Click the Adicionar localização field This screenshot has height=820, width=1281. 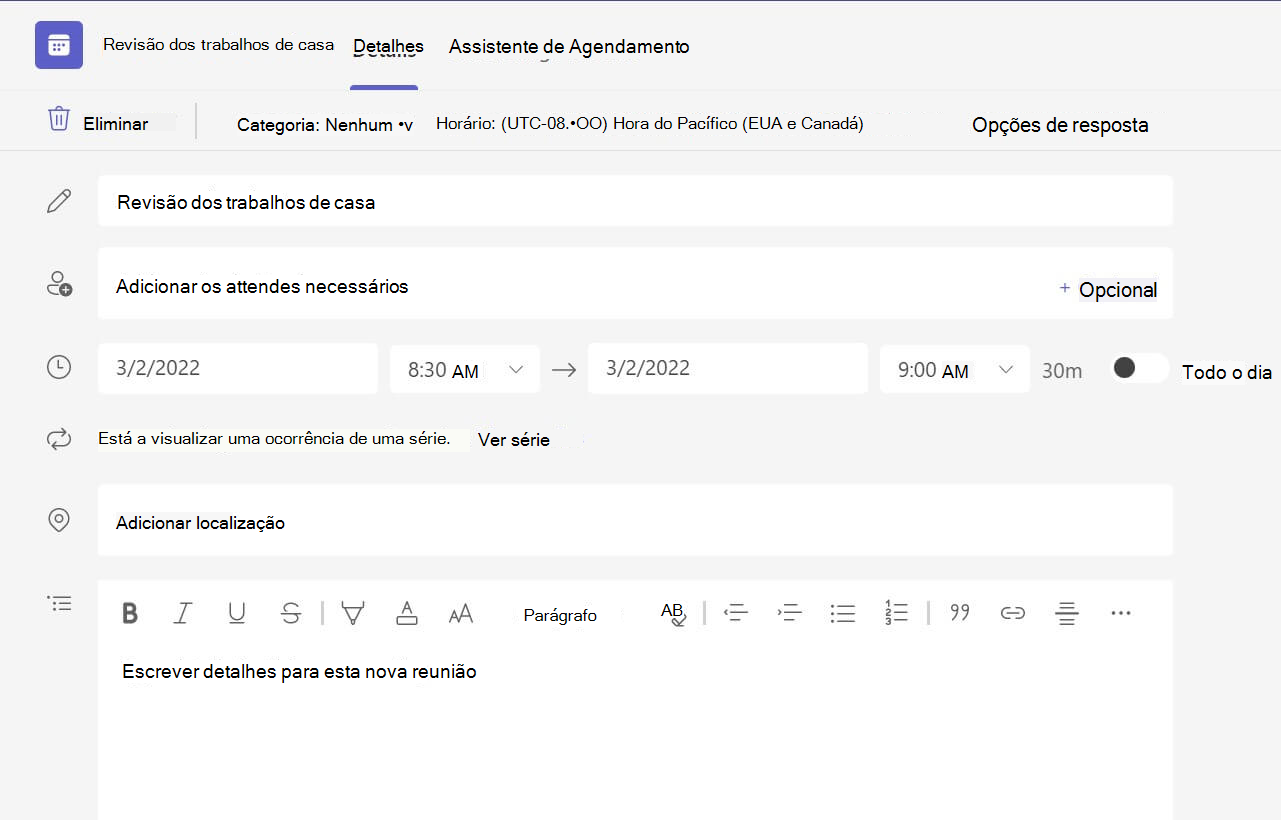[635, 520]
